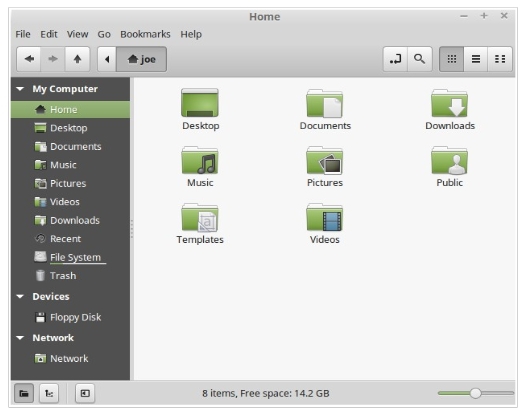This screenshot has height=414, width=522.
Task: Select Floppy Disk device
Action: tap(70, 317)
